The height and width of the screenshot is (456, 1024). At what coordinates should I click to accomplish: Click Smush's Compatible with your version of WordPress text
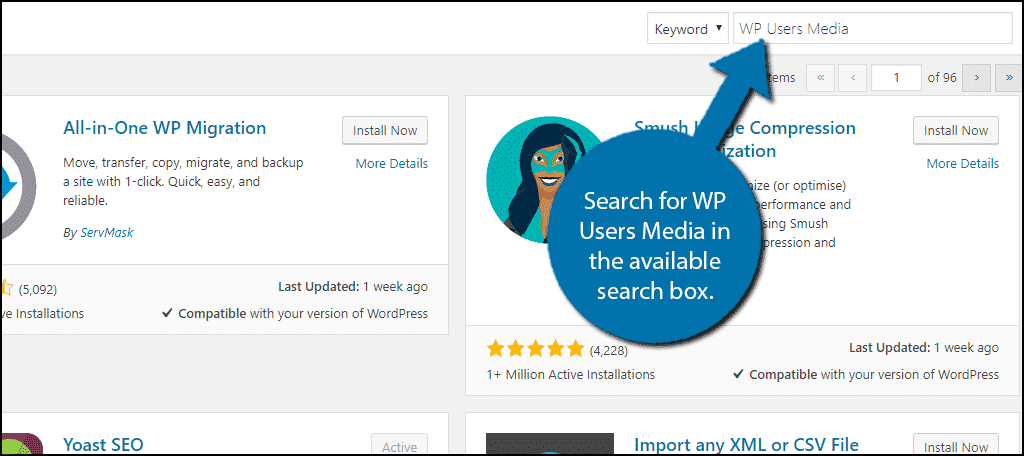point(865,375)
